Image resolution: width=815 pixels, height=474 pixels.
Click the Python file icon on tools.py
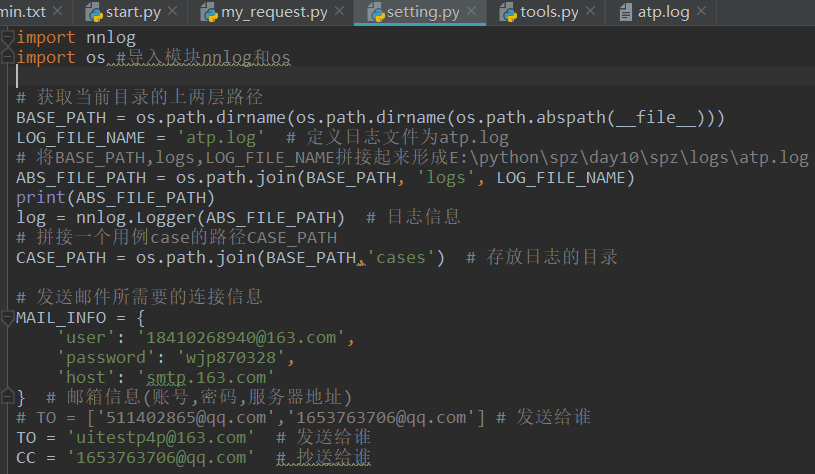tap(508, 12)
